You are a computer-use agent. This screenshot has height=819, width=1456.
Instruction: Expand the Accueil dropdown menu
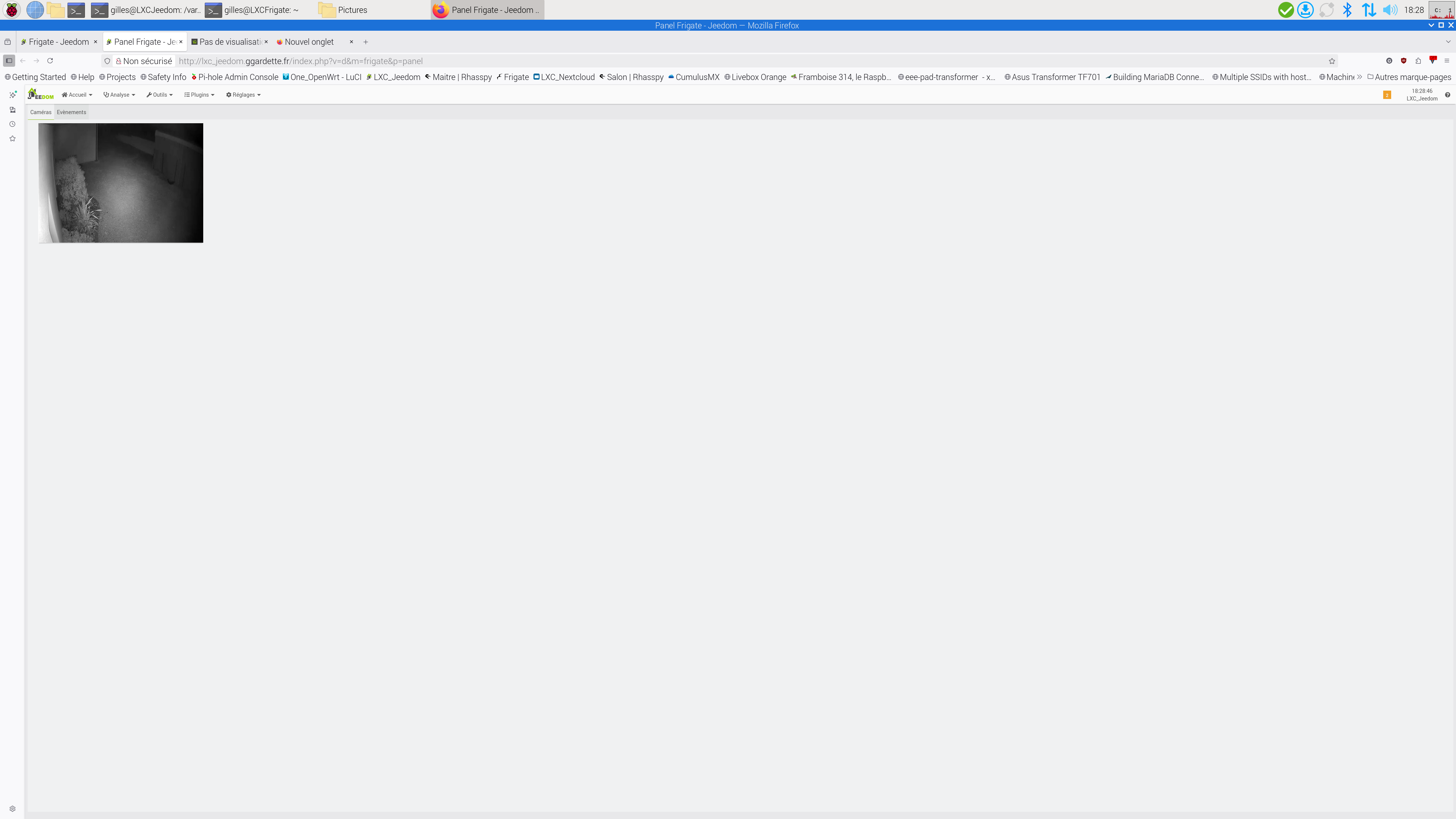77,95
